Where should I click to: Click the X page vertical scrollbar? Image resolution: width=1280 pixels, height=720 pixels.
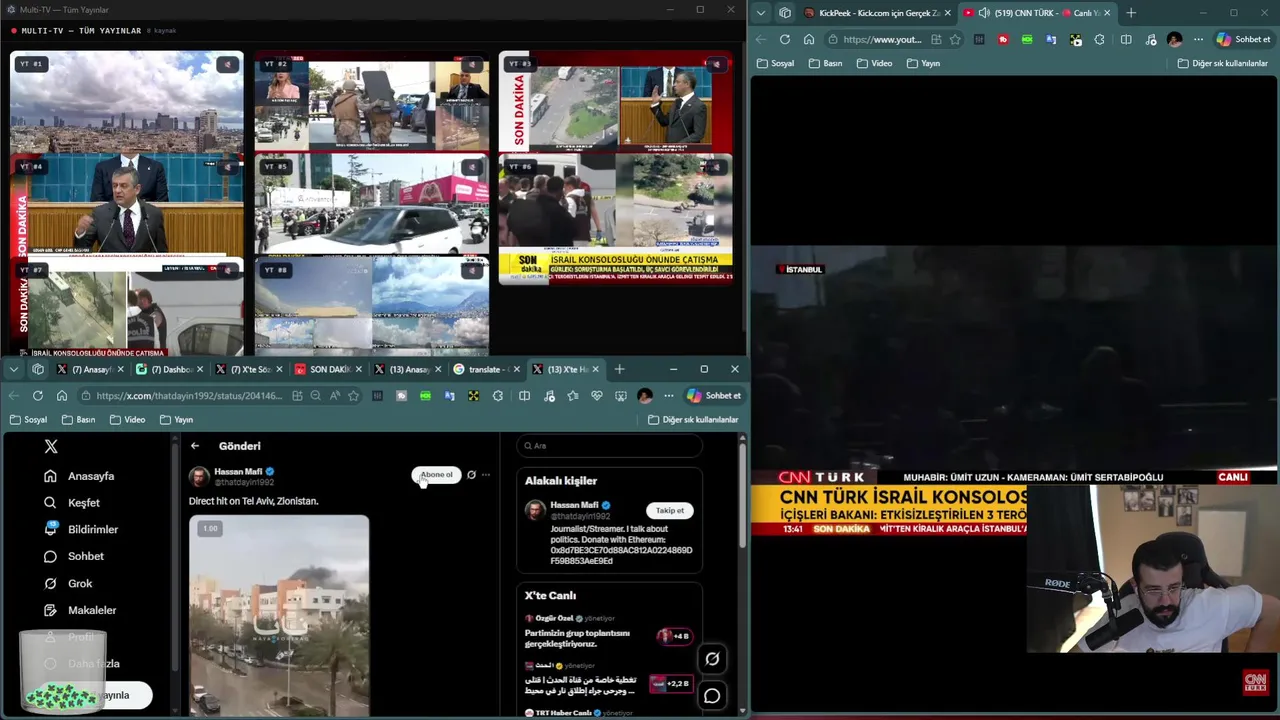click(x=742, y=495)
